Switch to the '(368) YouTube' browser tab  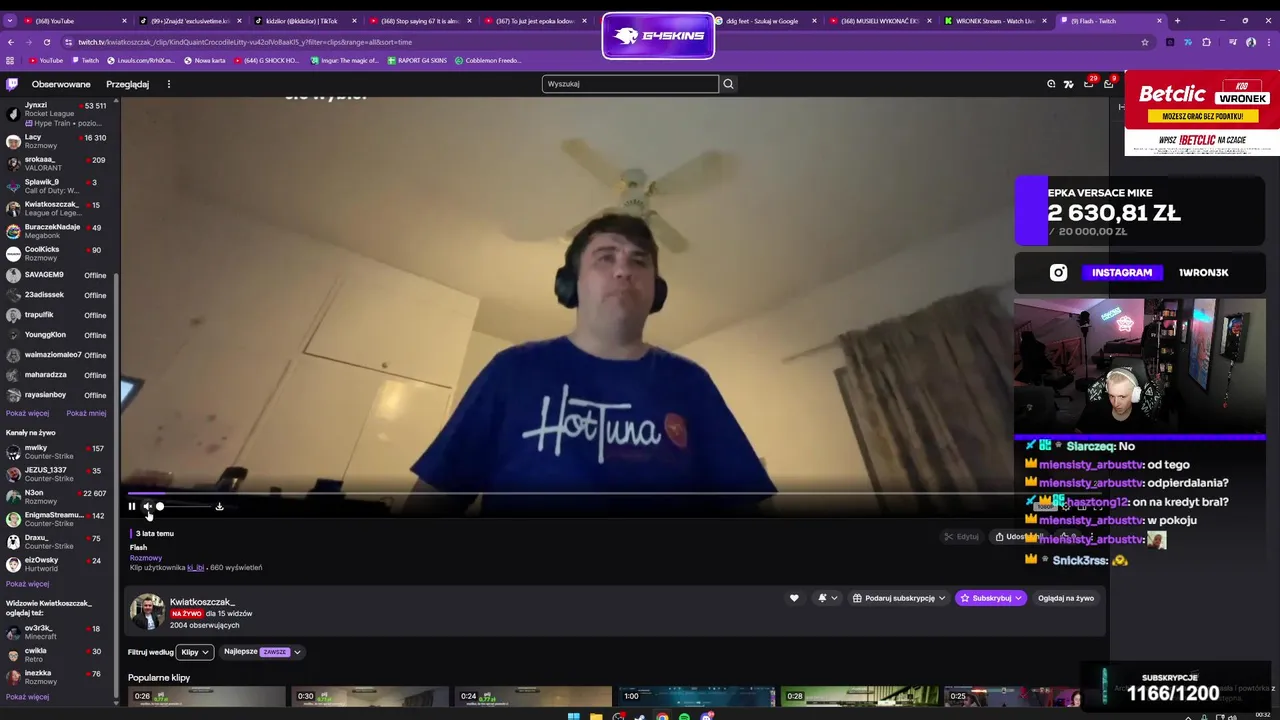(x=75, y=21)
